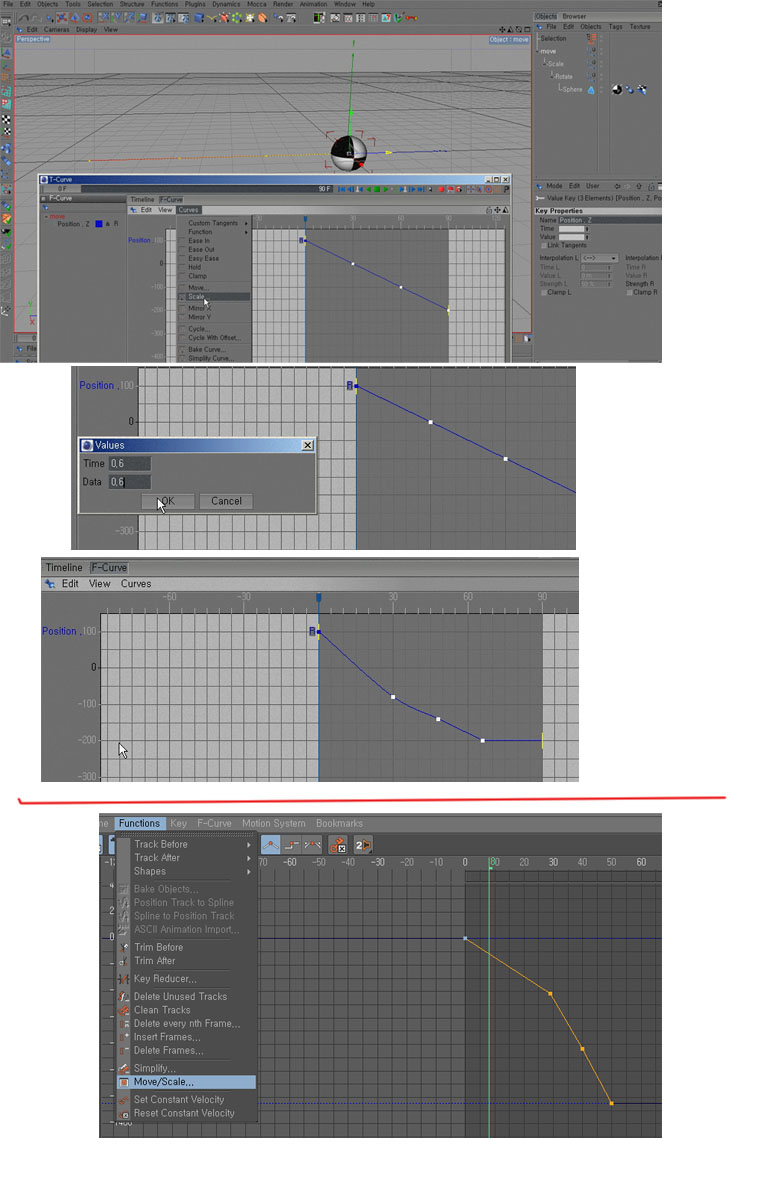
Task: Click the Data field in Values dialog
Action: coord(129,482)
